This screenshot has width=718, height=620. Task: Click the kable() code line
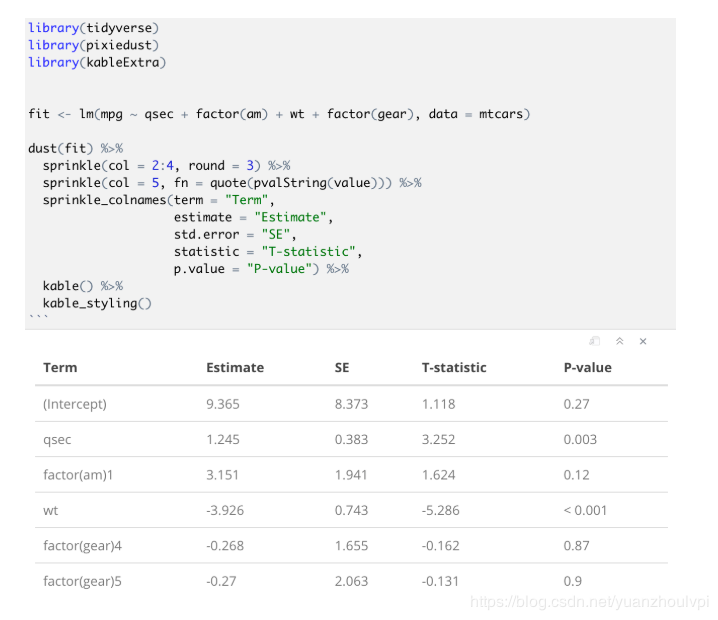tap(83, 286)
